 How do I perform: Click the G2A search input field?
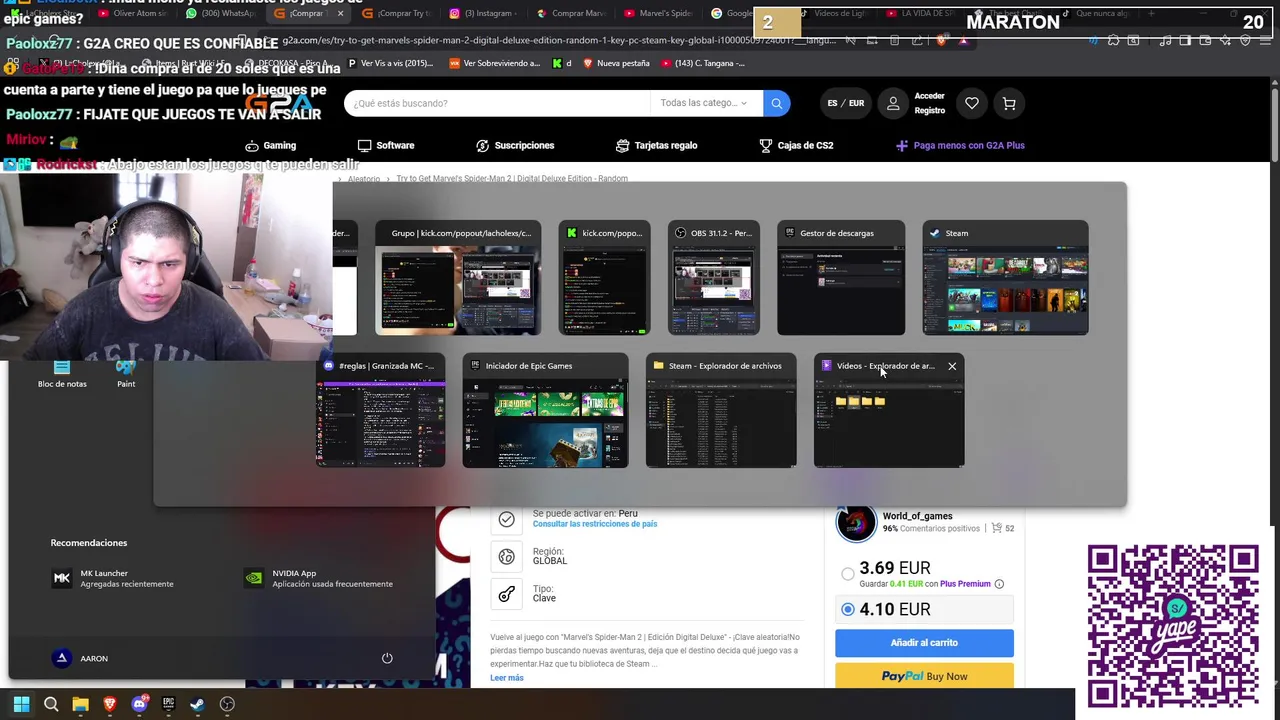point(497,103)
